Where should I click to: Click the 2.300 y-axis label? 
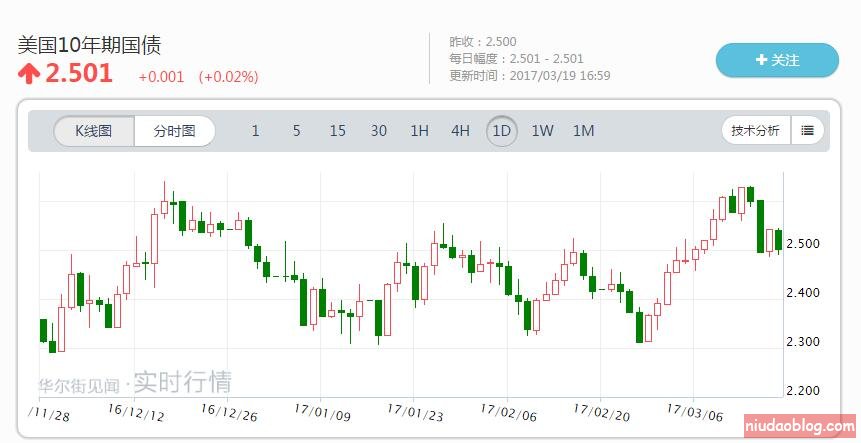coord(803,341)
